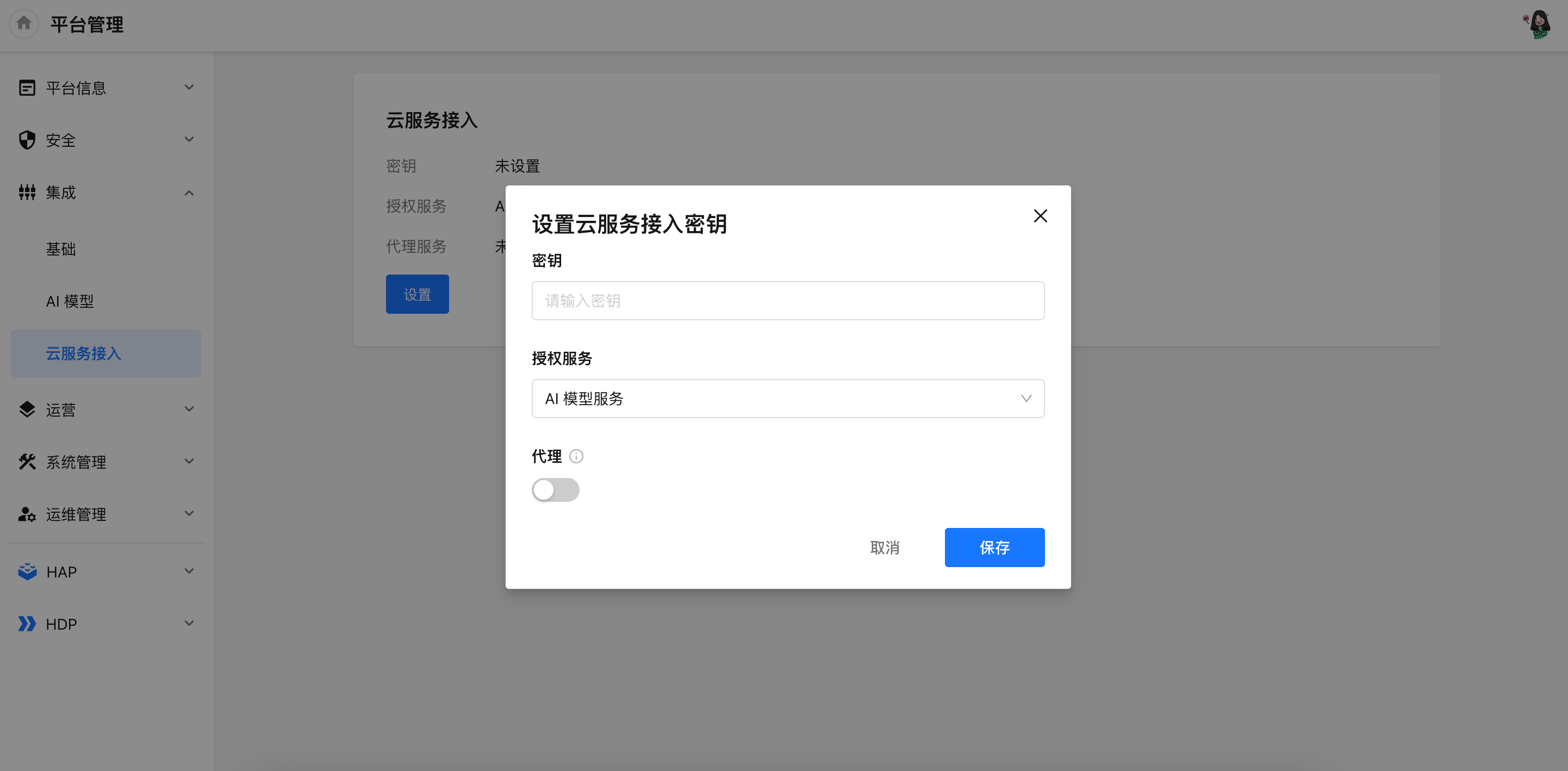Open the 运营 menu label
This screenshot has height=771, width=1568.
pyautogui.click(x=61, y=410)
